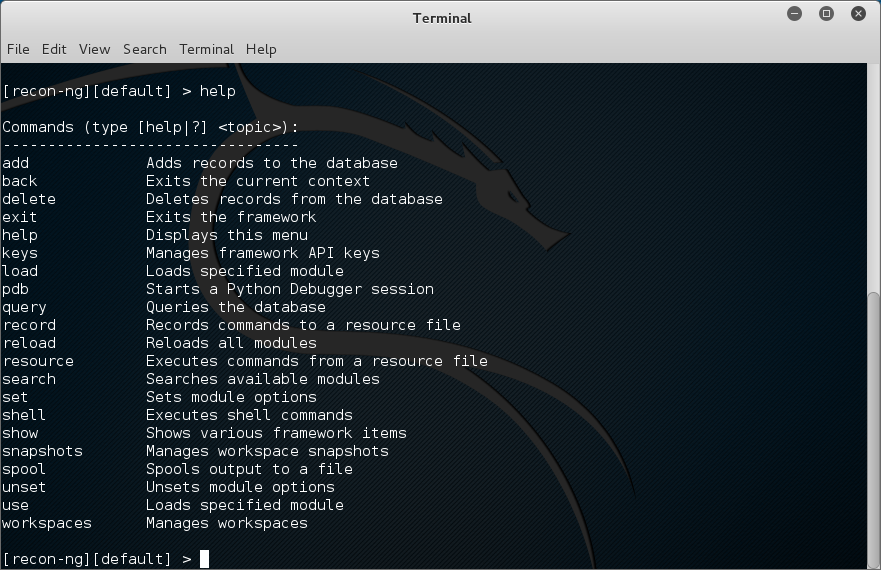Image resolution: width=881 pixels, height=570 pixels.
Task: Click 'Exits the current context' description
Action: (258, 181)
